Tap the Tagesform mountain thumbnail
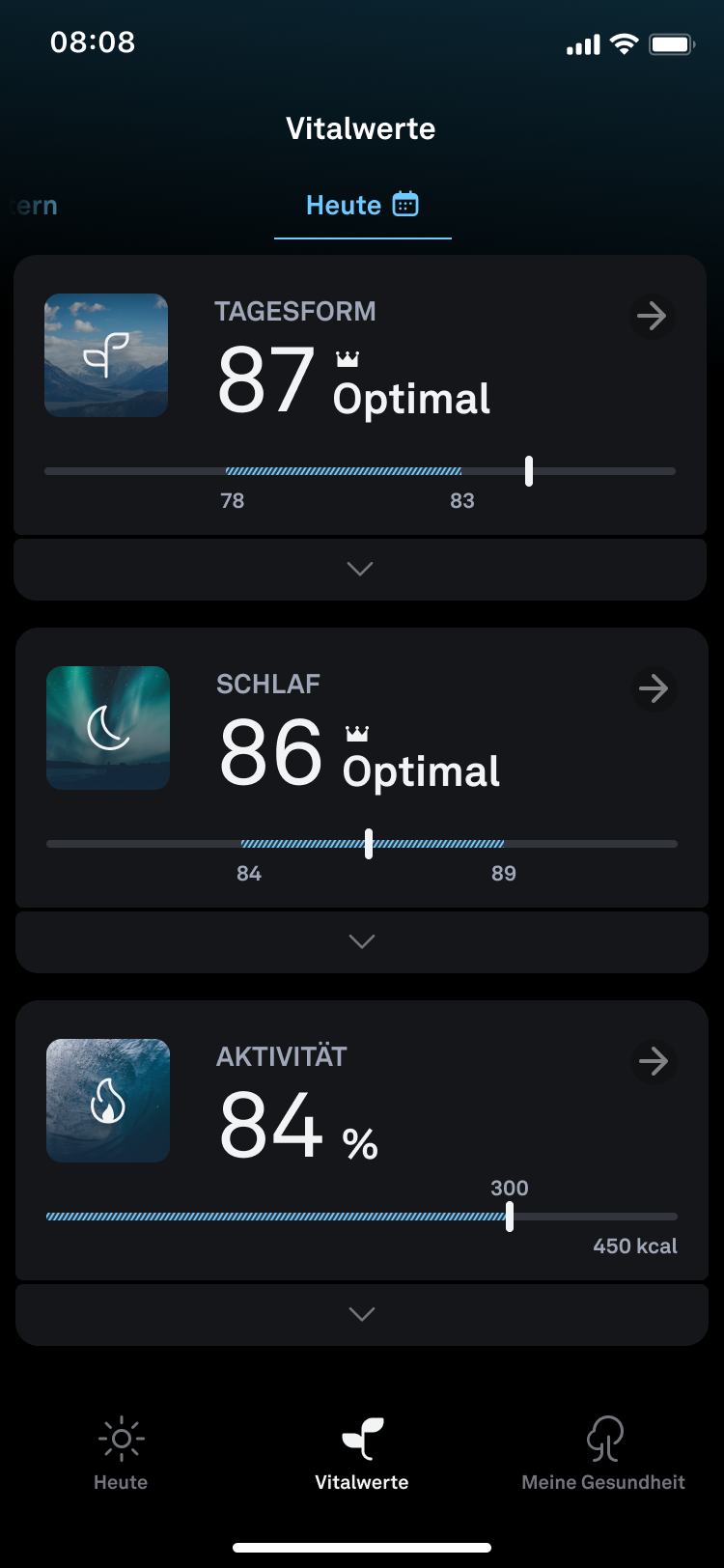The height and width of the screenshot is (1568, 724). pyautogui.click(x=106, y=355)
